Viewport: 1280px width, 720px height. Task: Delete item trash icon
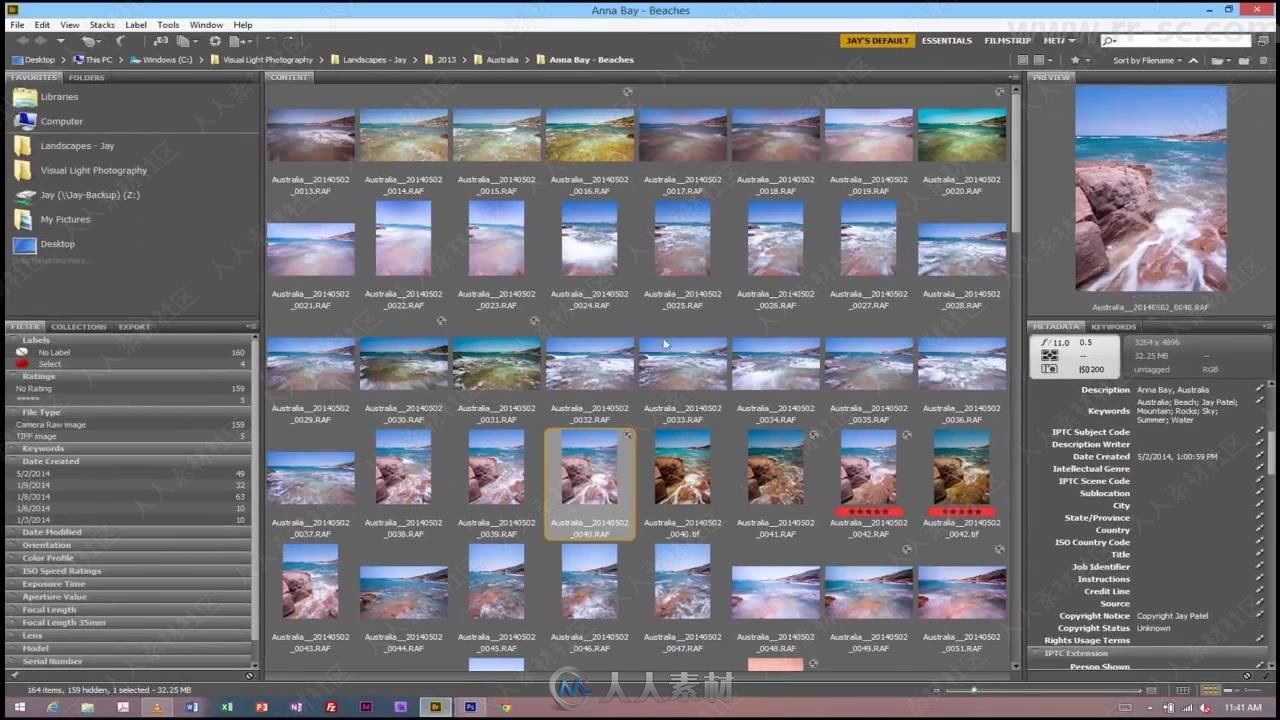[1264, 60]
